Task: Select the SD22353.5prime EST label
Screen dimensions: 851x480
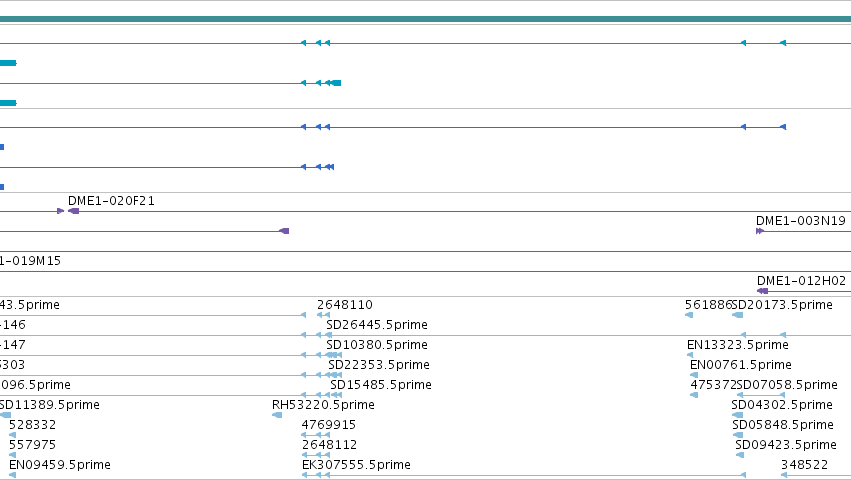Action: click(x=379, y=365)
